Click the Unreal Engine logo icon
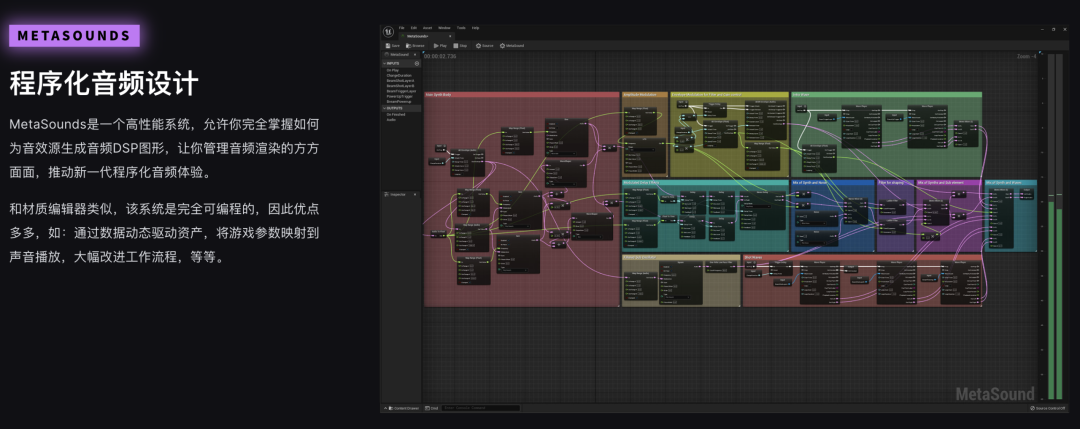The height and width of the screenshot is (429, 1080). [x=388, y=32]
